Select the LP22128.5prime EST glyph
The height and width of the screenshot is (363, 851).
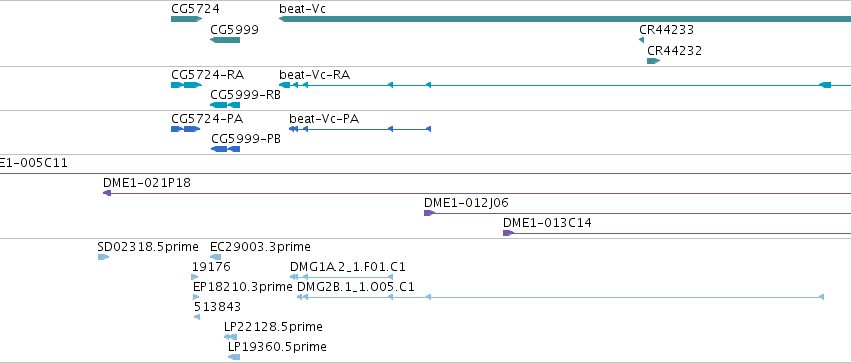[230, 337]
